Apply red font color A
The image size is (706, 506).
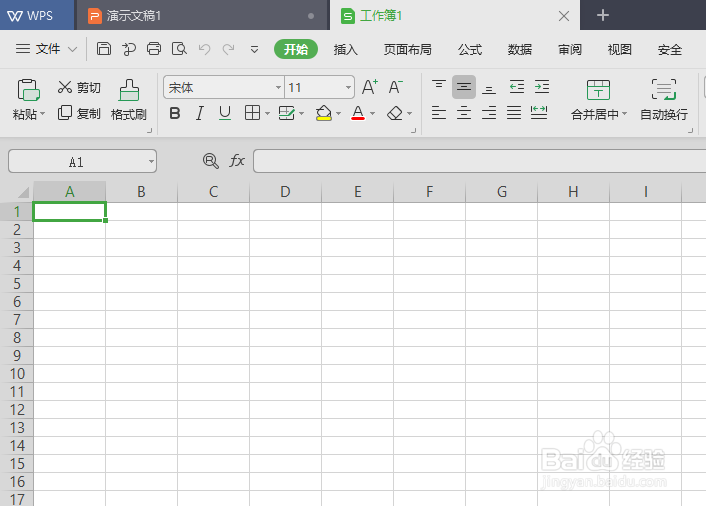[x=358, y=113]
